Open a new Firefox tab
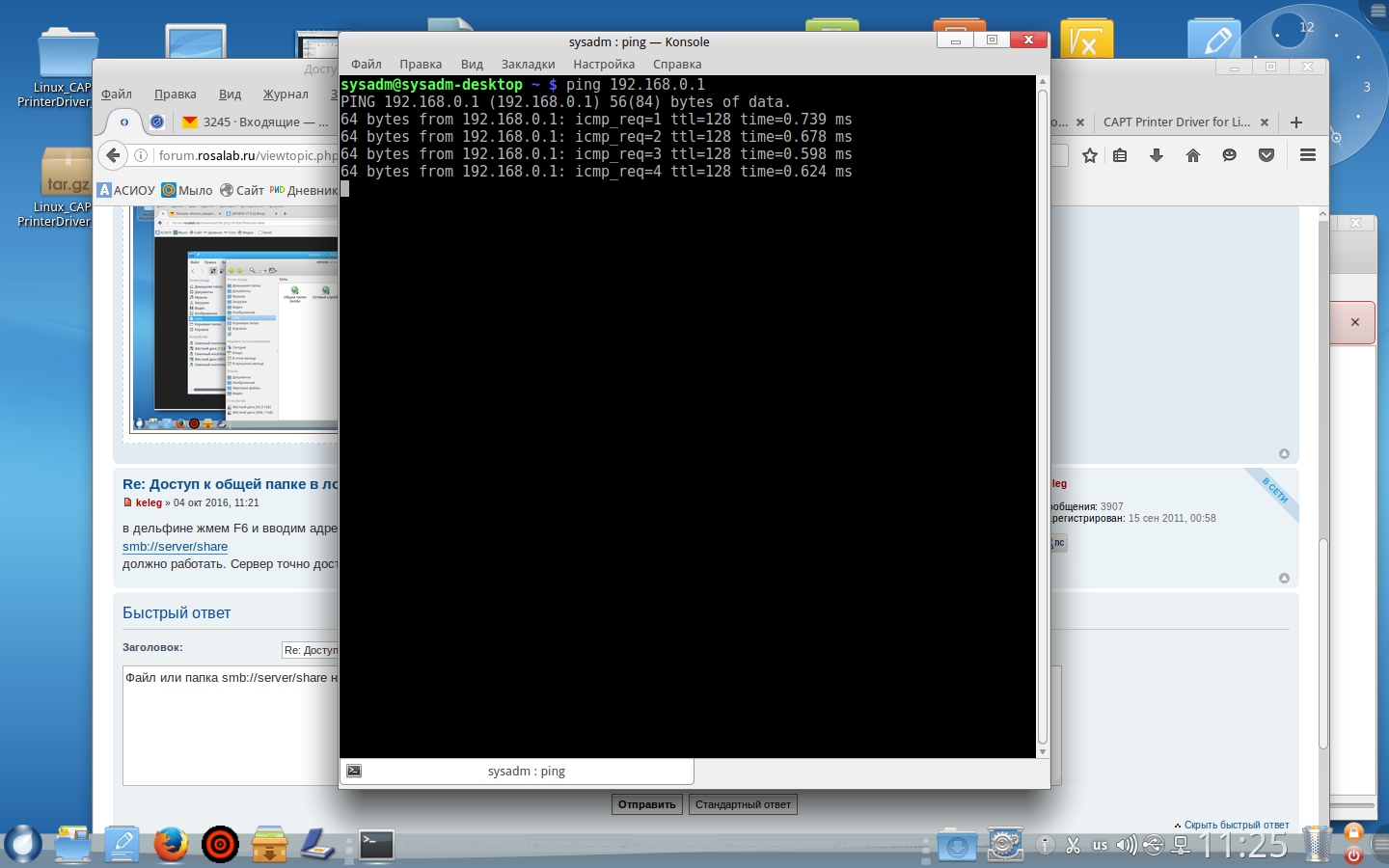Screen dimensions: 1389x868 pyautogui.click(x=1296, y=122)
